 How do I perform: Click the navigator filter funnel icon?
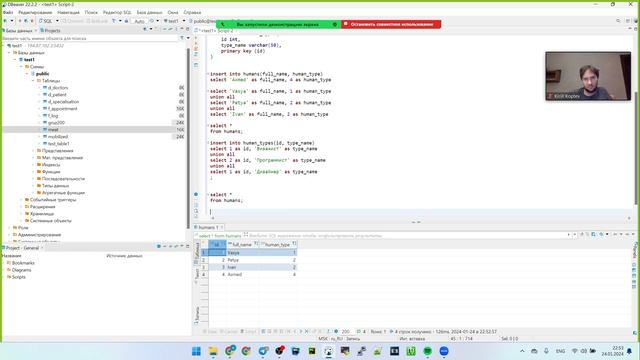point(182,38)
